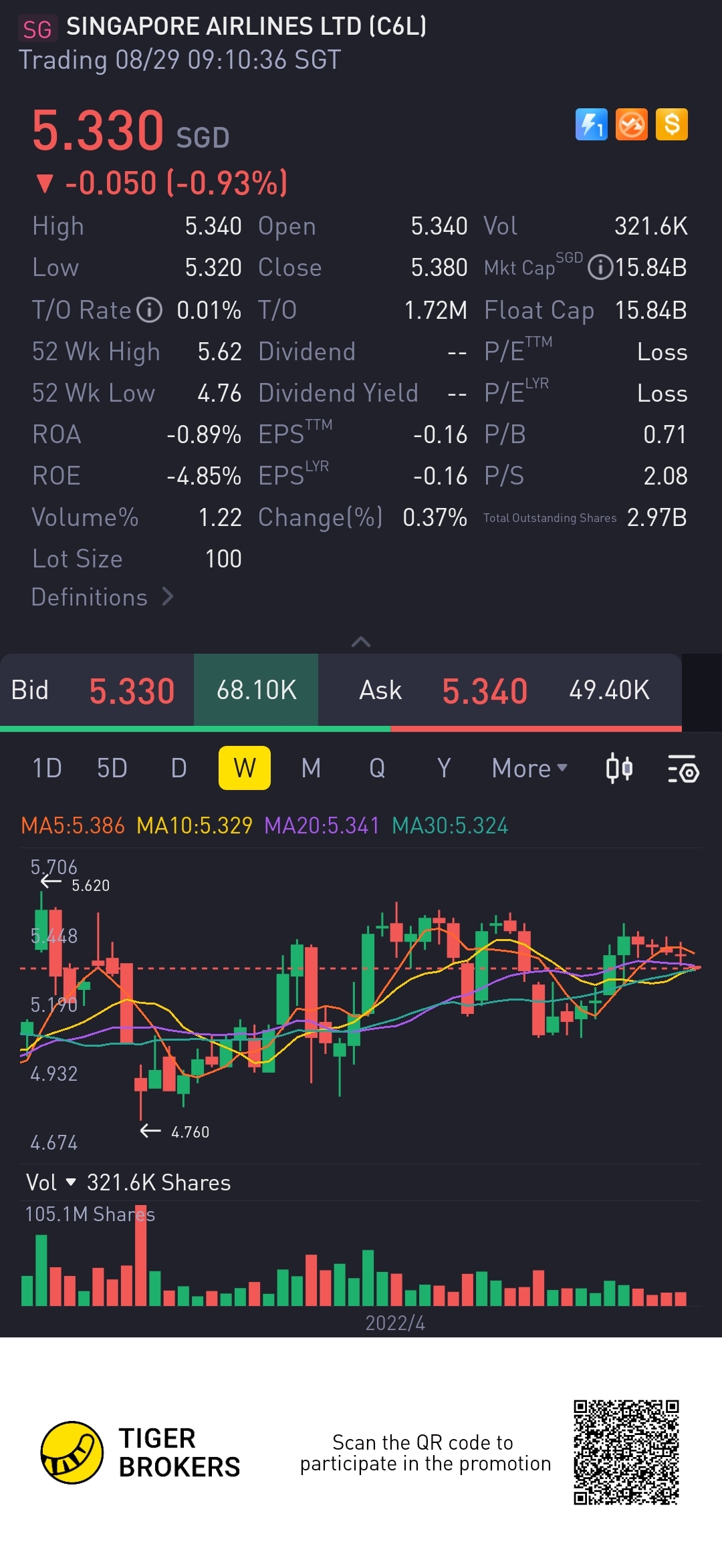Tap the orange crossed-chart badge icon
Screen dimensions: 722x1568
631,124
